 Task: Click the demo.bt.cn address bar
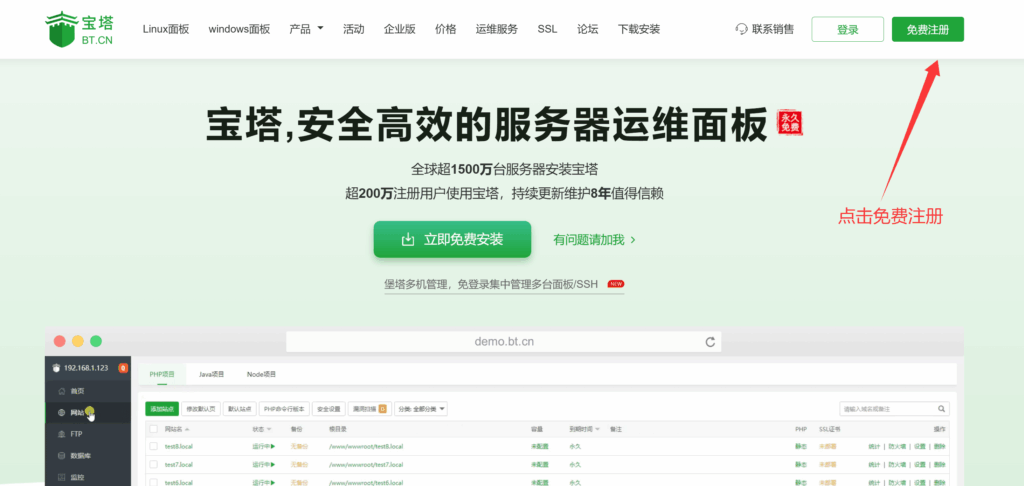click(504, 342)
